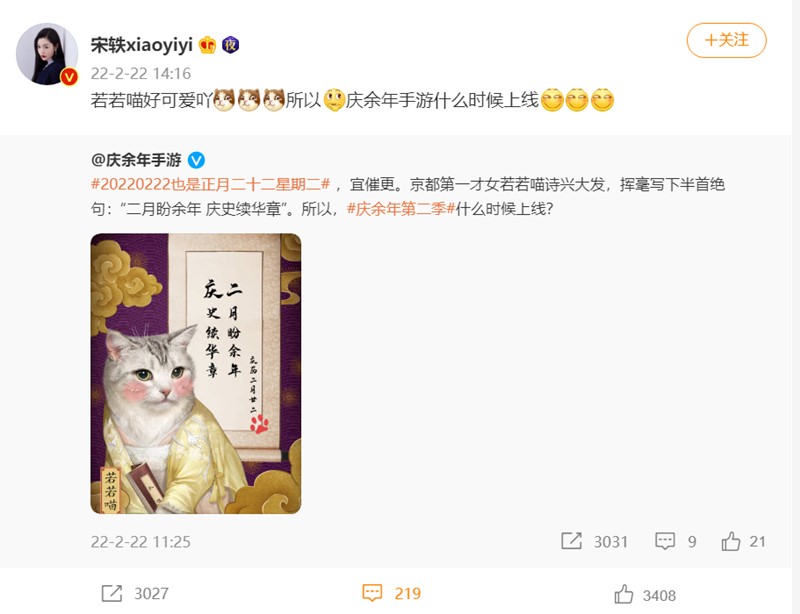Click the blue verified badge beside 庆余年手游
Viewport: 800px width, 614px height.
(x=196, y=160)
